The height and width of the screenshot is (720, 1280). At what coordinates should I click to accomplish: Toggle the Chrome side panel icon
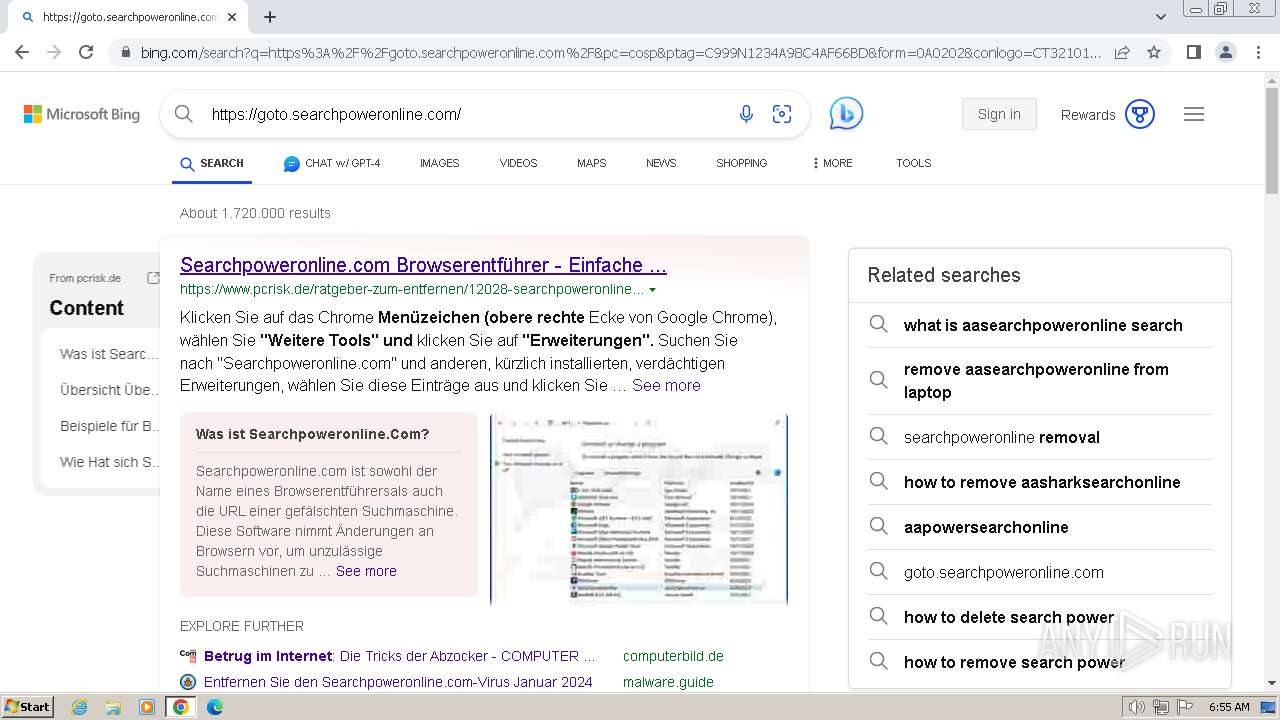1193,52
